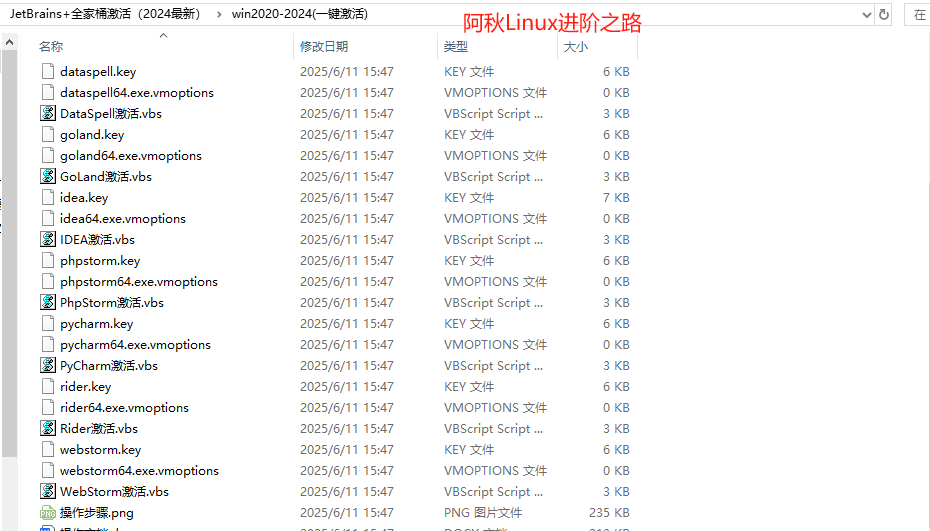The width and height of the screenshot is (930, 531).
Task: Sort files by the 名称 column header
Action: (51, 46)
